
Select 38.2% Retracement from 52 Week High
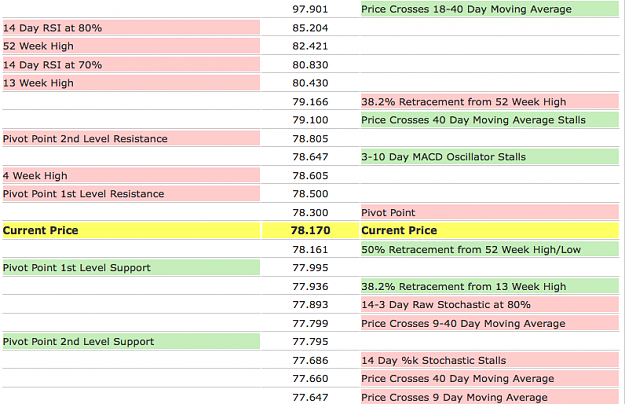[464, 102]
